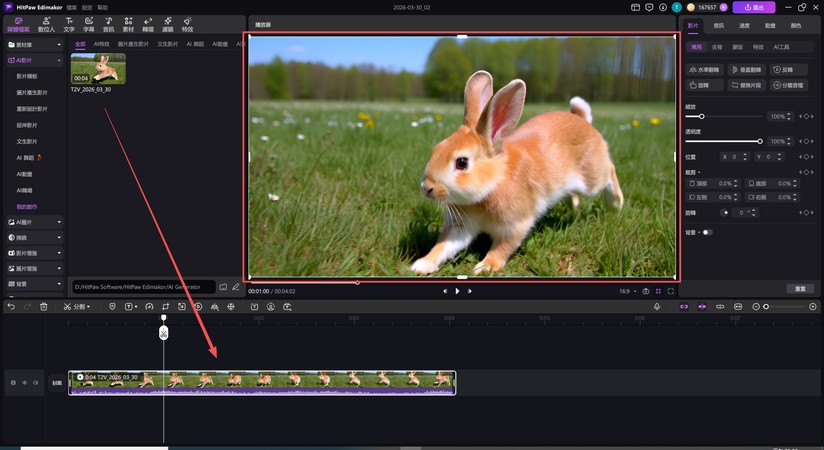Viewport: 824px width, 450px height.
Task: Click the trash delete icon in timeline toolbar
Action: pos(43,306)
